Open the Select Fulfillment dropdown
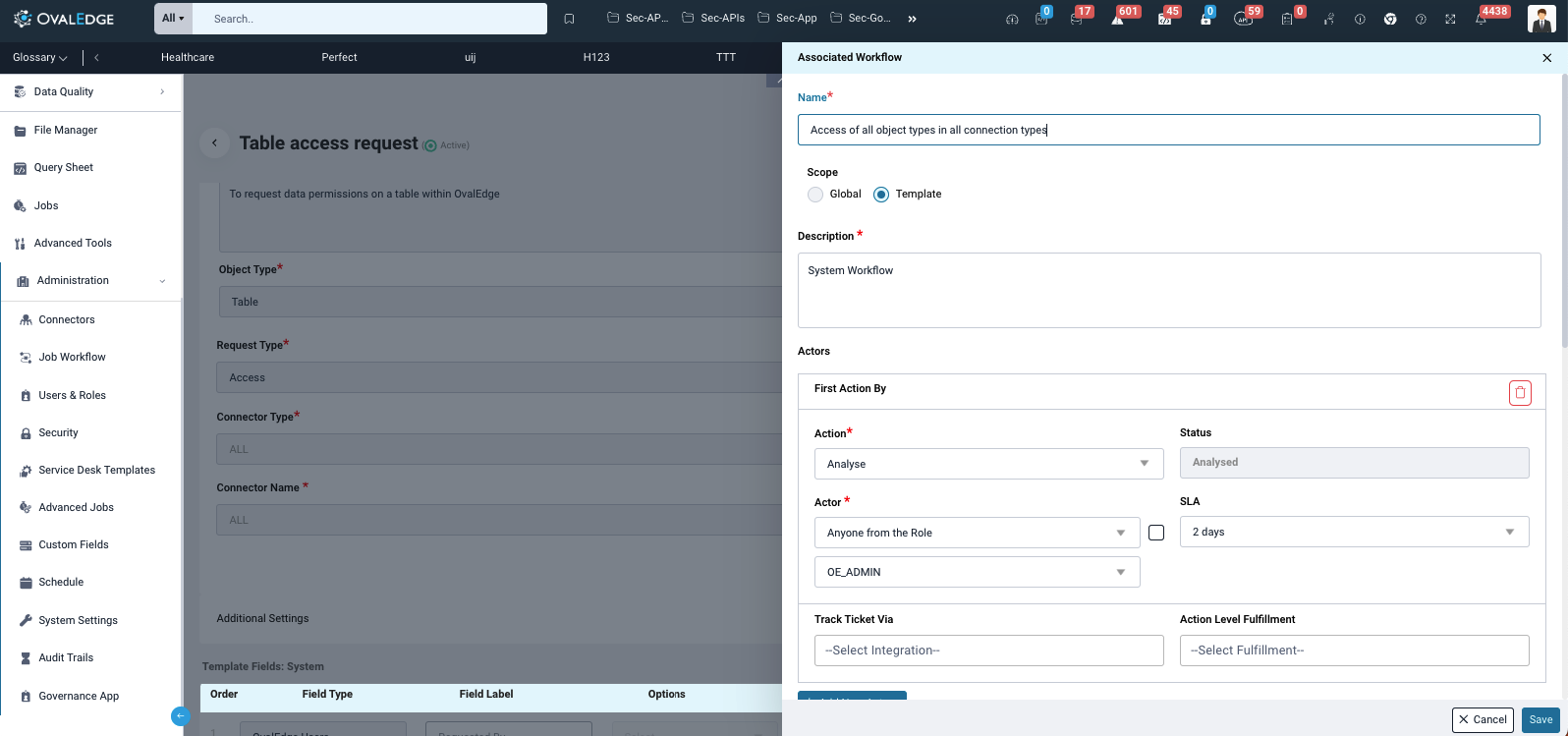1568x736 pixels. point(1354,651)
